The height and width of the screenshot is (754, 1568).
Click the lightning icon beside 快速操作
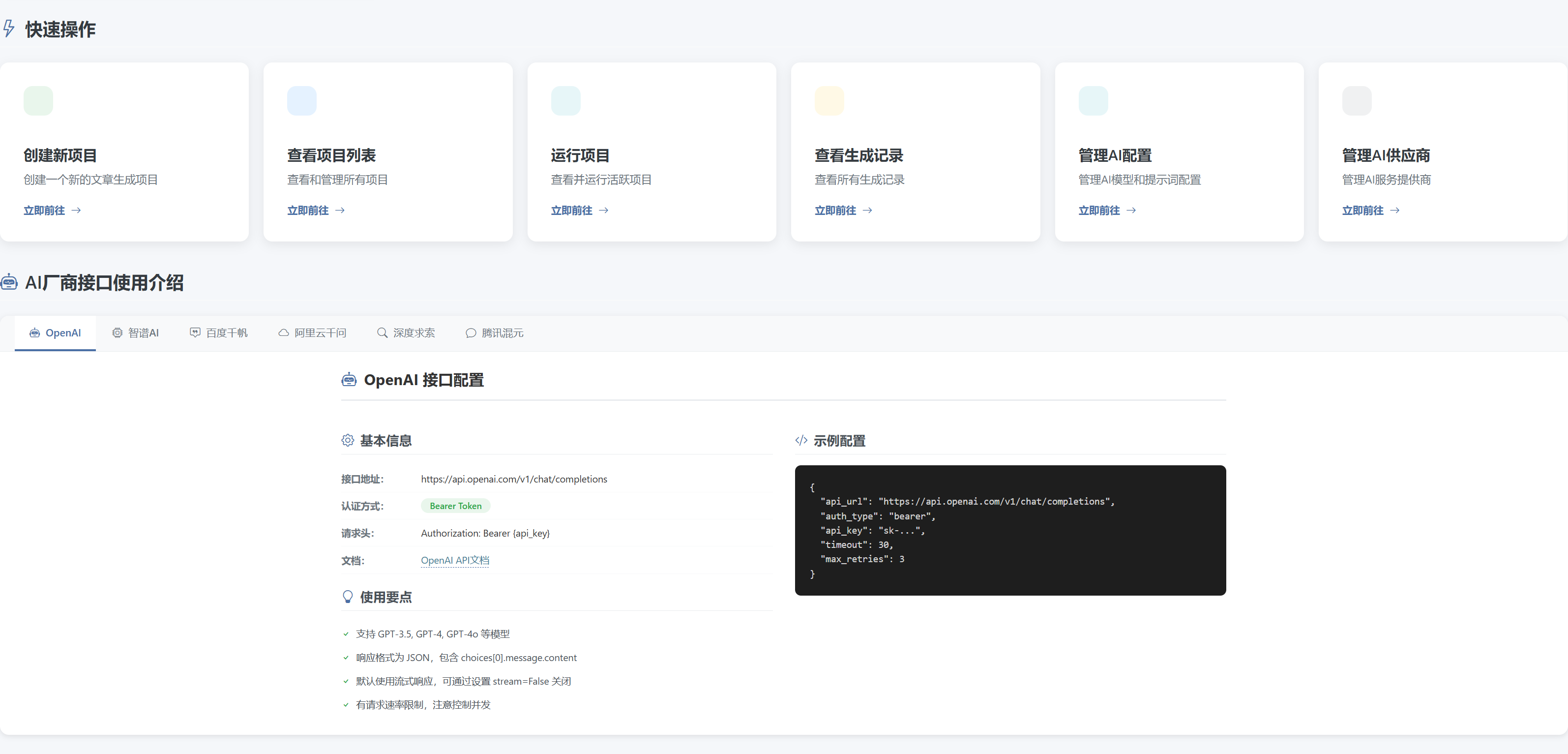click(8, 29)
